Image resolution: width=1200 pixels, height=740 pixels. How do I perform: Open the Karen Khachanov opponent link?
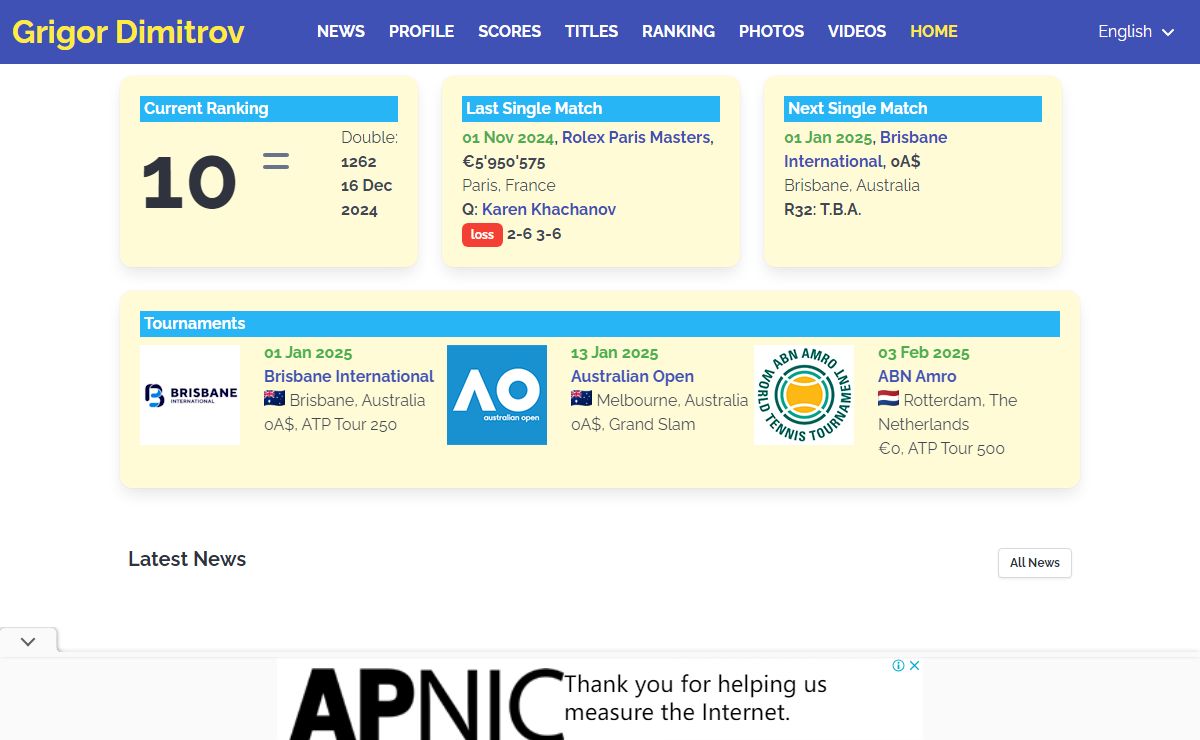point(549,209)
